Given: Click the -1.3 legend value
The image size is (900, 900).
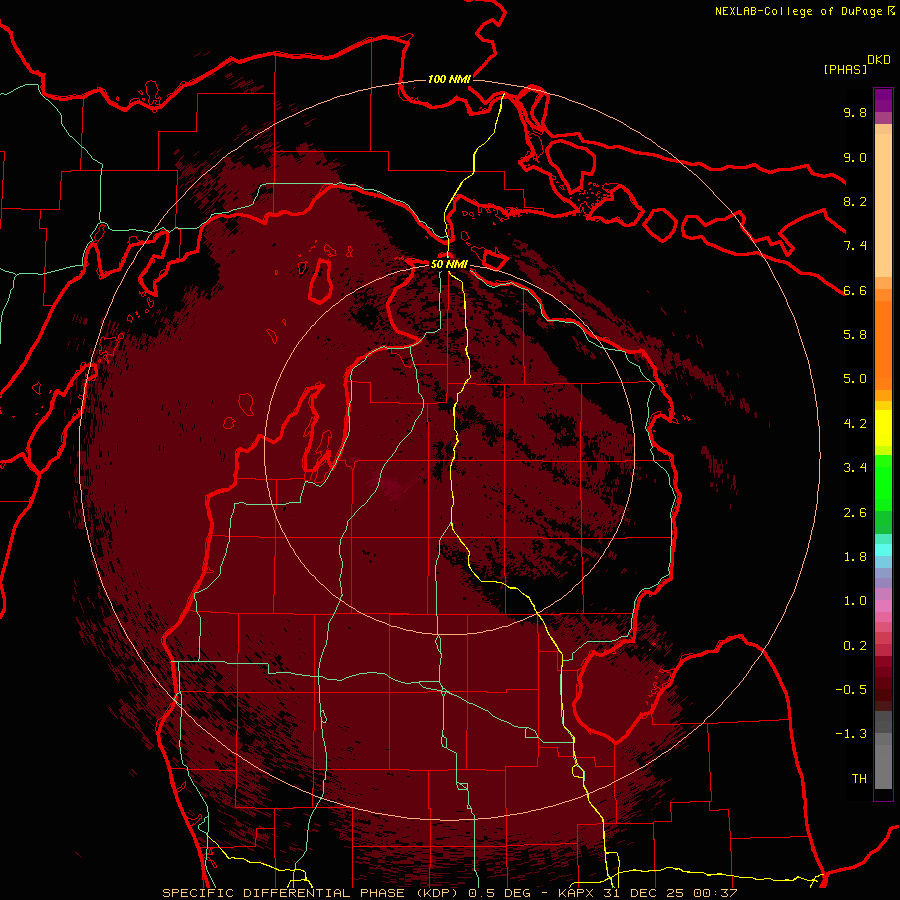Looking at the screenshot, I should point(851,734).
